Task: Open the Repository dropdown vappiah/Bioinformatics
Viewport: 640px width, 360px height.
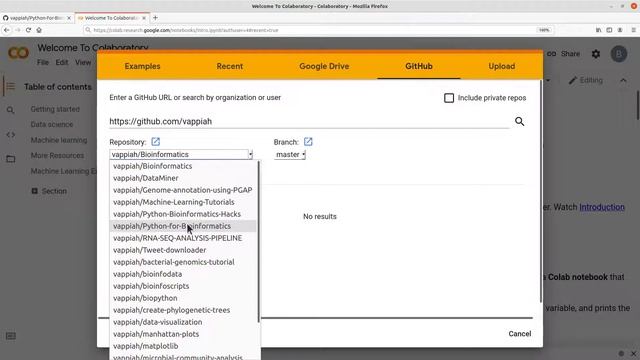Action: 181,154
